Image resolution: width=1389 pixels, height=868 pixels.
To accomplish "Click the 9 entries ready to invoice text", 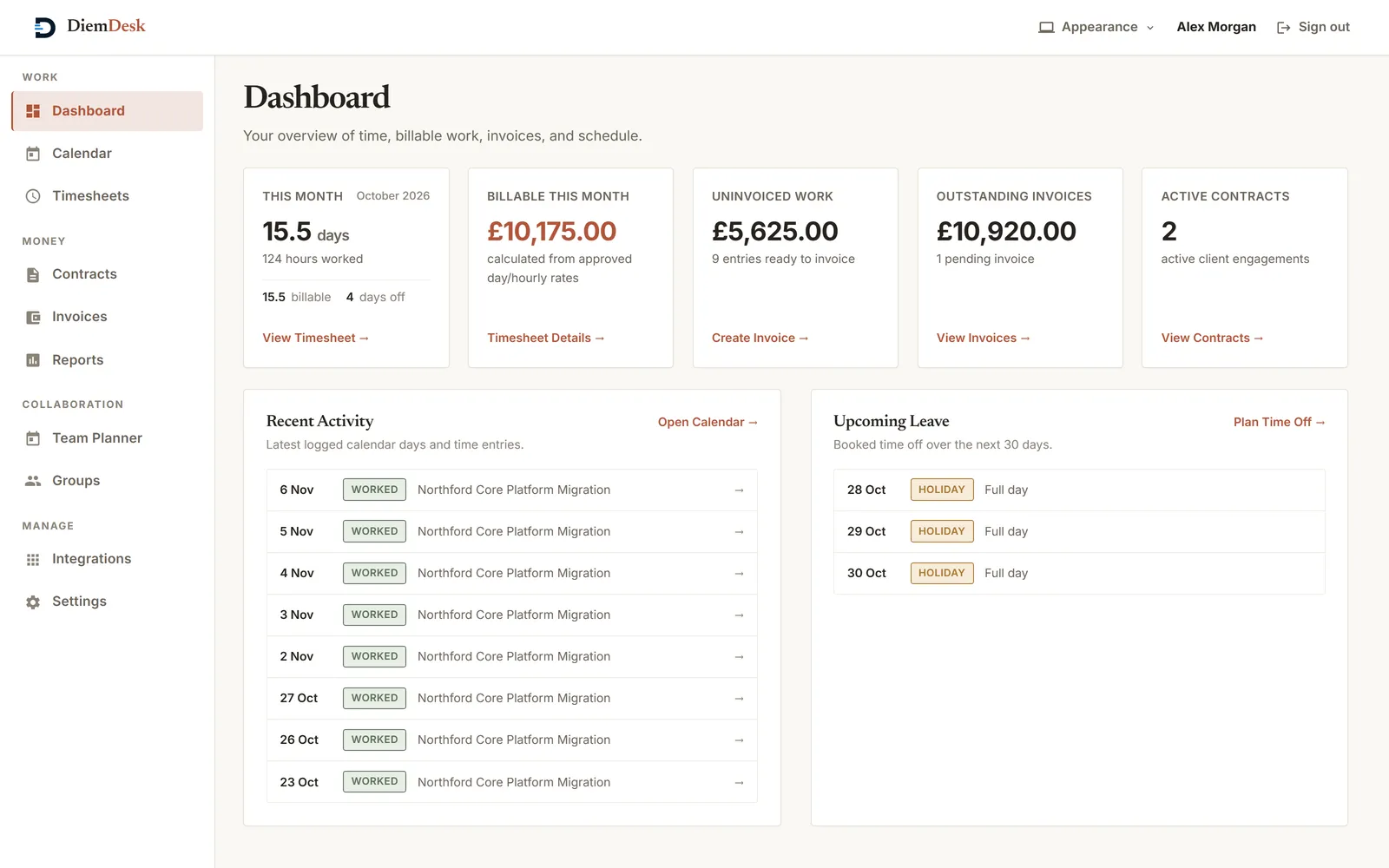I will tap(783, 259).
